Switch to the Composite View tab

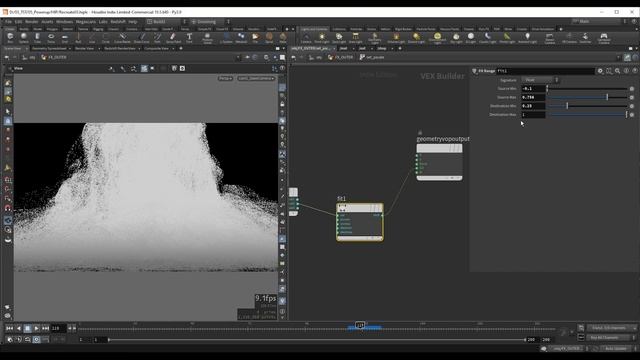coord(156,49)
